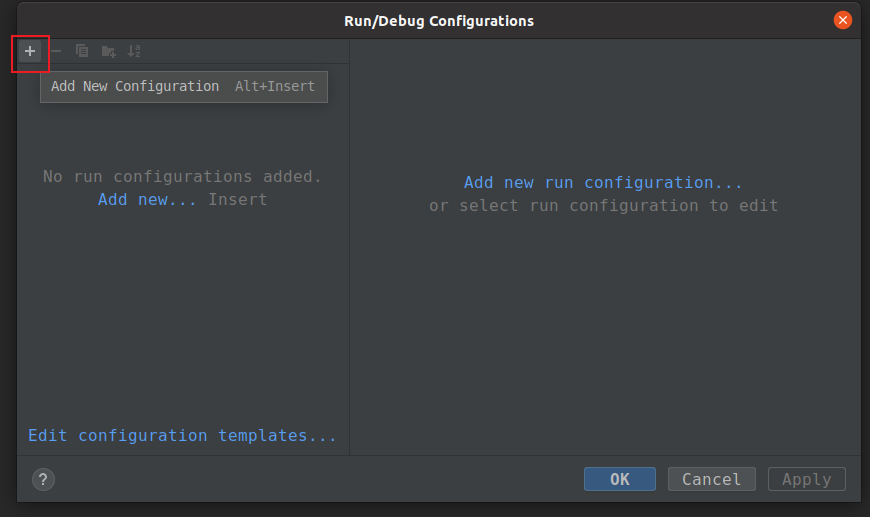
Task: Close the Run/Debug Configurations dialog
Action: tap(842, 21)
